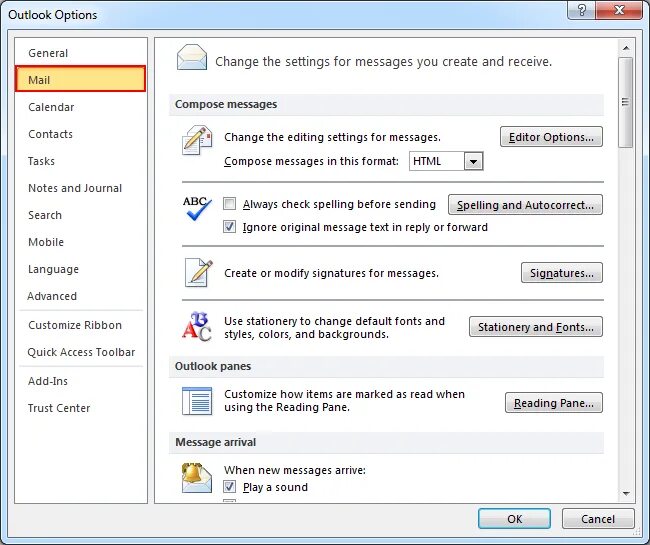The width and height of the screenshot is (650, 545).
Task: Open the Mobile options category
Action: pyautogui.click(x=80, y=242)
